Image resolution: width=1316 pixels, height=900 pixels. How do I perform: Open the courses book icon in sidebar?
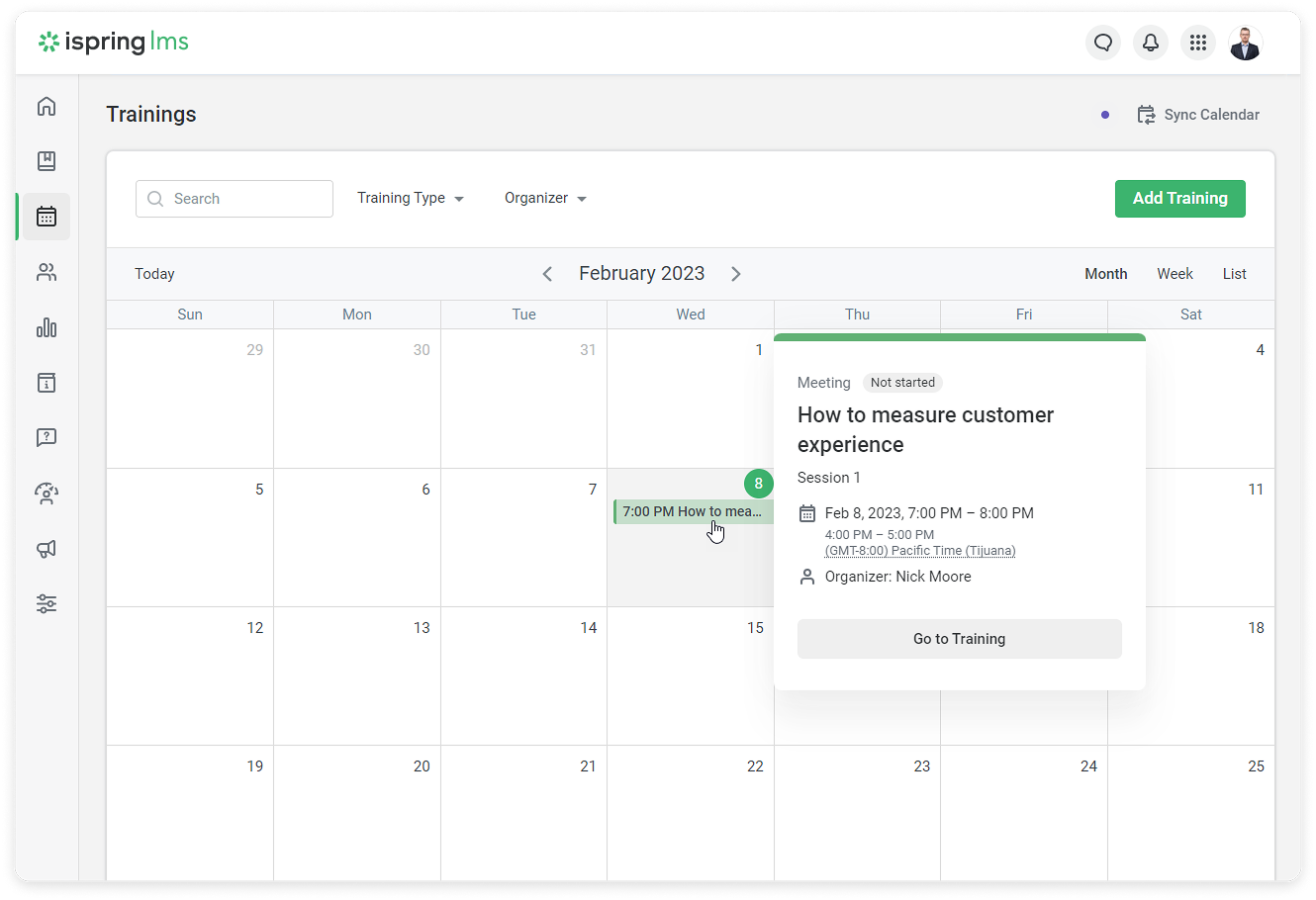coord(47,161)
